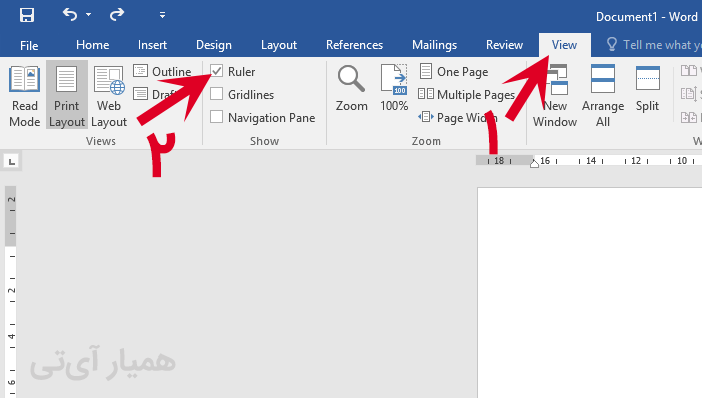Image resolution: width=702 pixels, height=398 pixels.
Task: Open the Undo history dropdown arrow
Action: (88, 15)
